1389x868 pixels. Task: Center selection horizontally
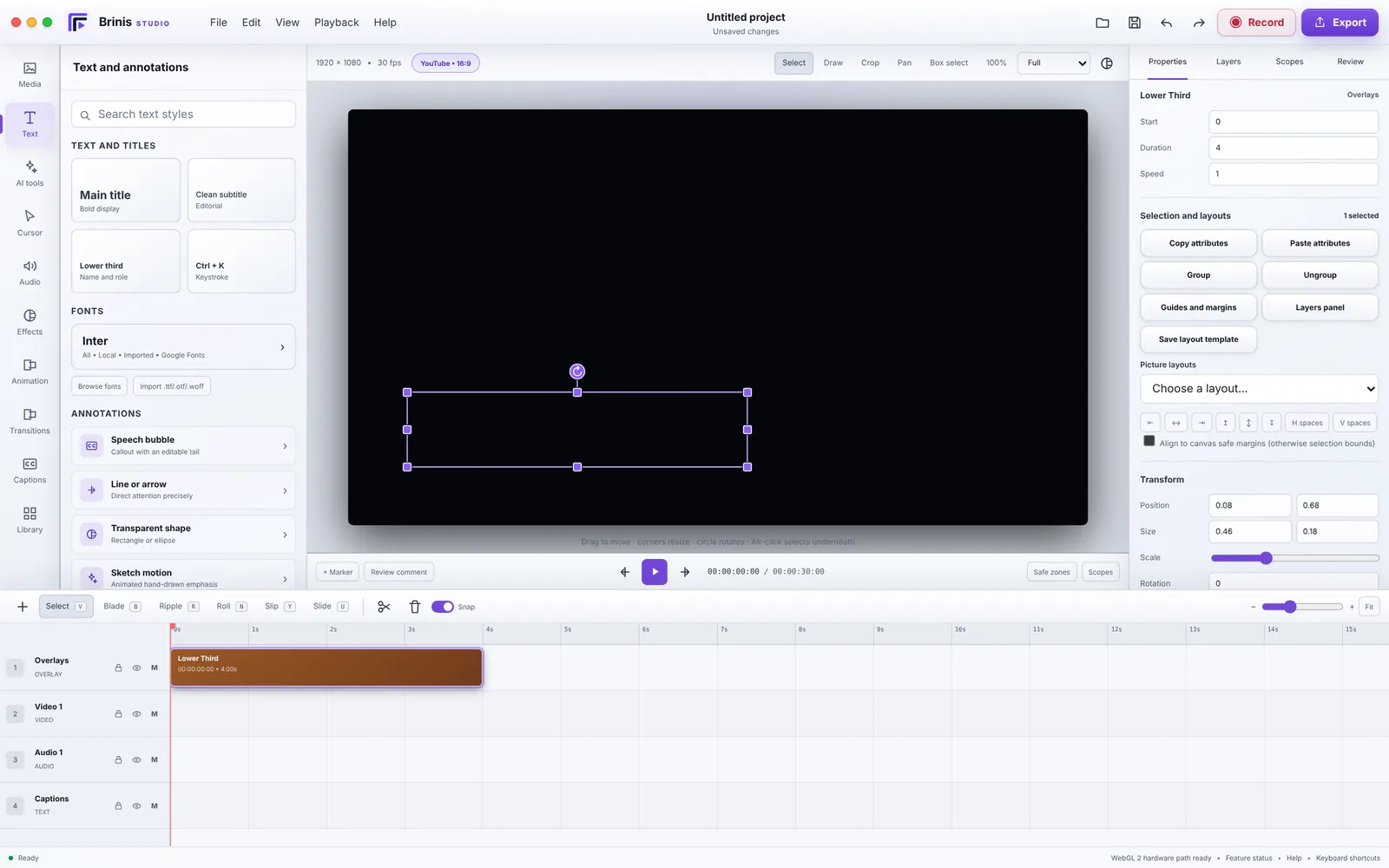coord(1176,423)
